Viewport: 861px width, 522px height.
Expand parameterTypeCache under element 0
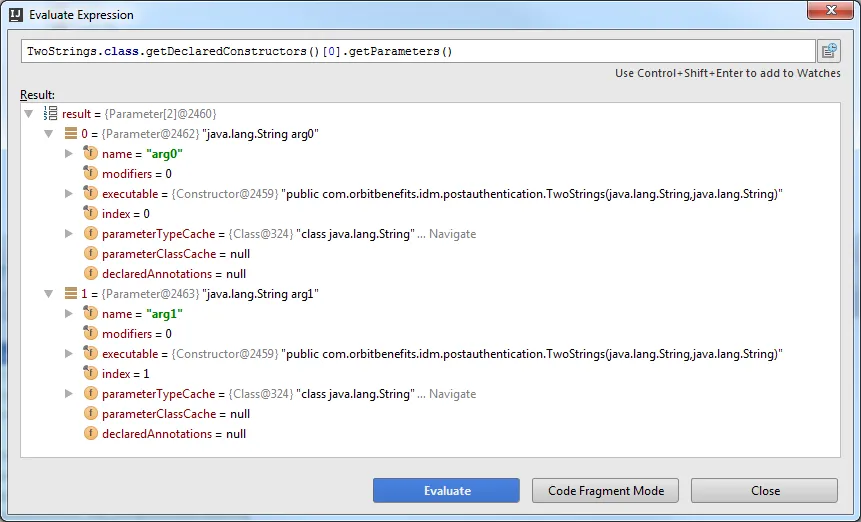click(69, 234)
